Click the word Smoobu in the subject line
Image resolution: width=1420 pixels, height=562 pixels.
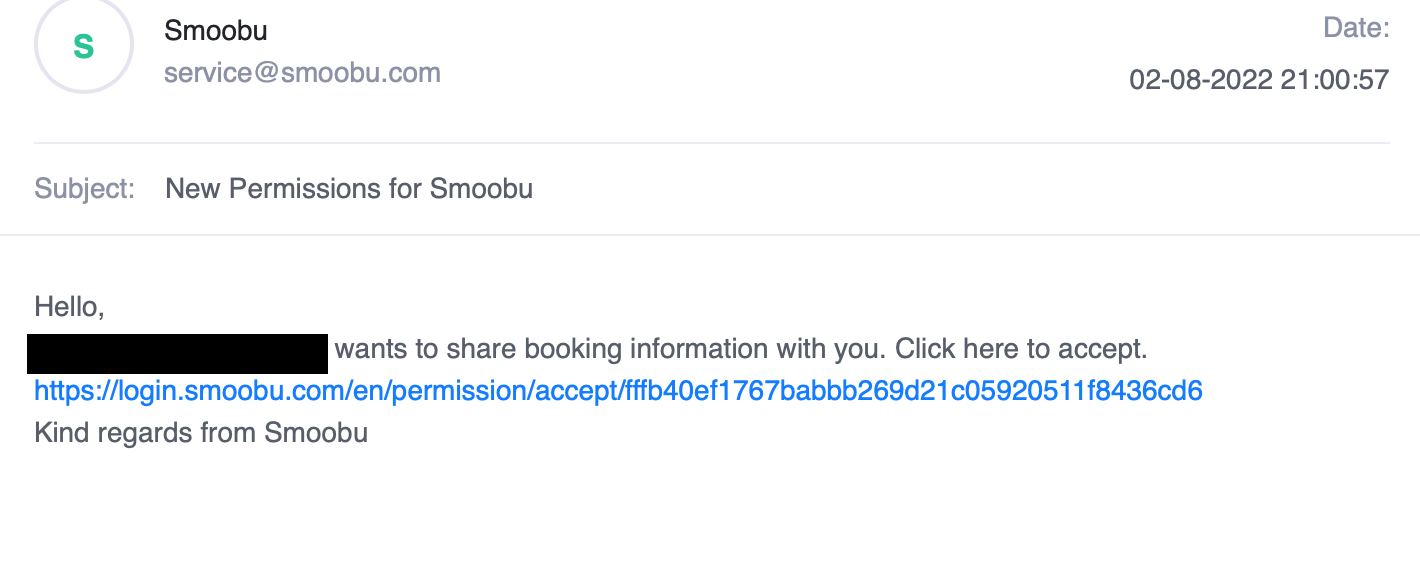481,189
